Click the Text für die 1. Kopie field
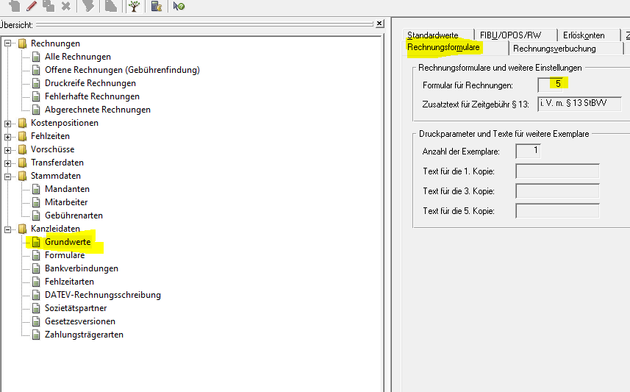Viewport: 630px width, 392px height. [558, 171]
